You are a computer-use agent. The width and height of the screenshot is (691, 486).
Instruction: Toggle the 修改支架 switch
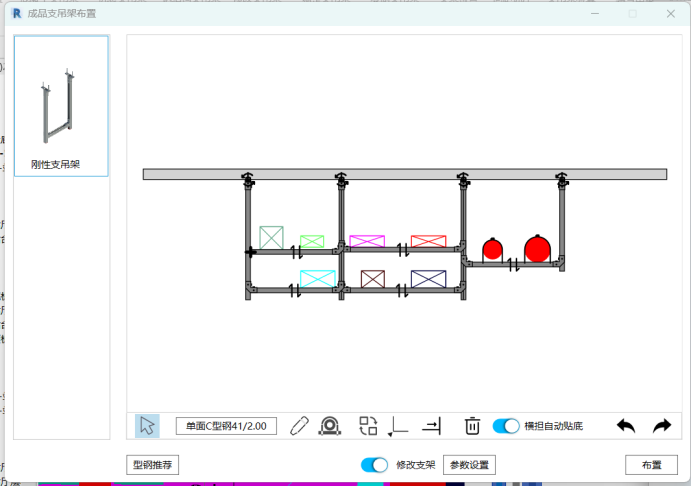coord(375,465)
